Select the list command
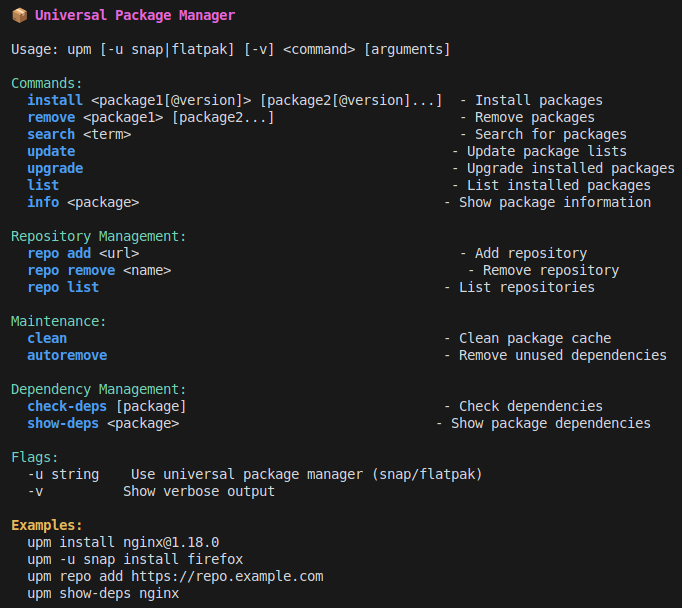 coord(43,185)
